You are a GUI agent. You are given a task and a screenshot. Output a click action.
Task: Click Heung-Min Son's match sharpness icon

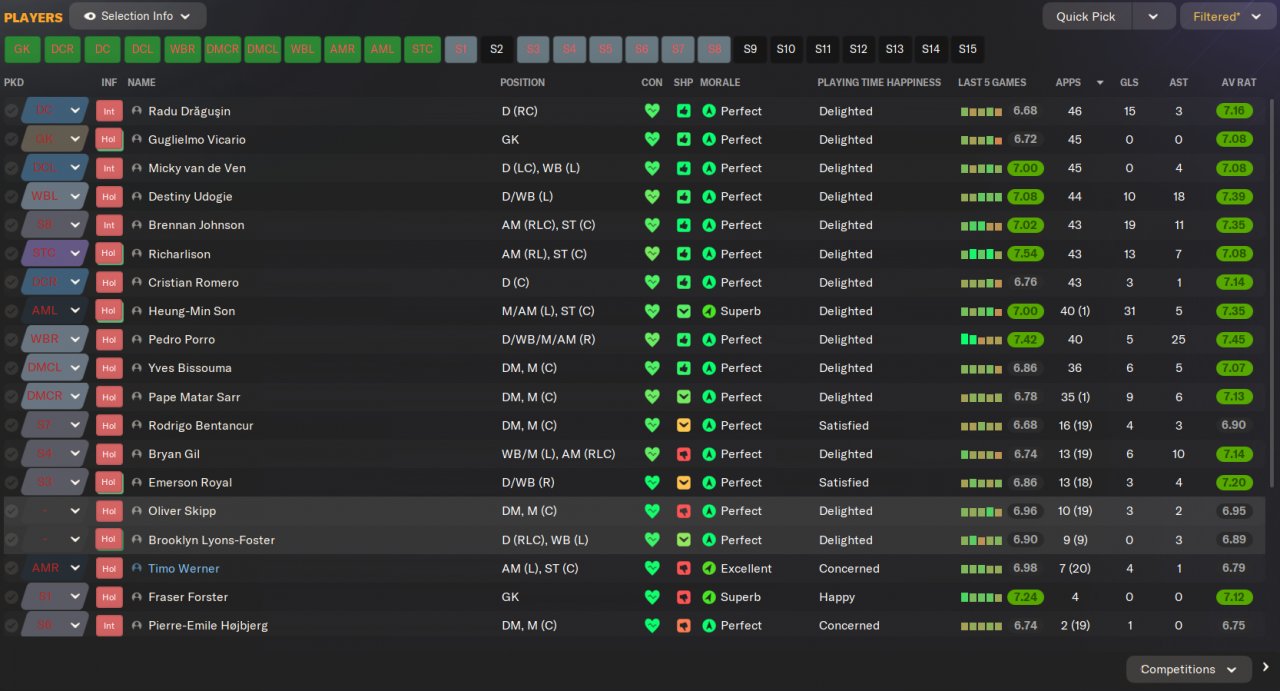(684, 311)
